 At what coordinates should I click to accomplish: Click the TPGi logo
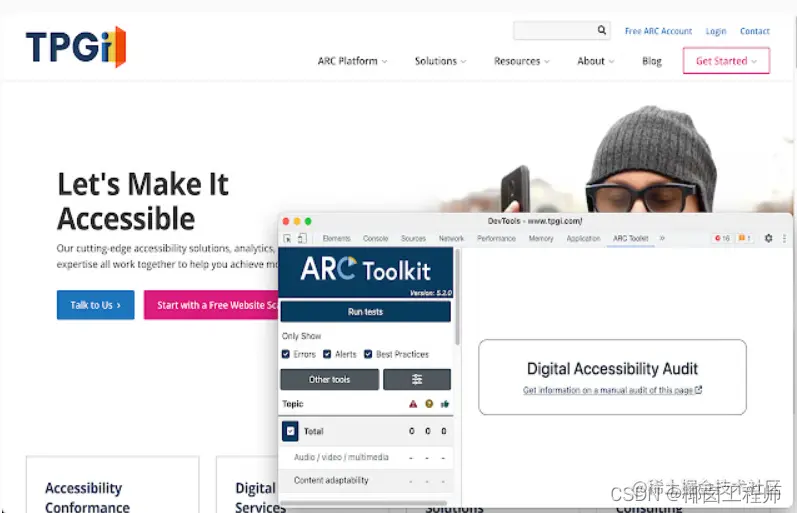tap(76, 47)
